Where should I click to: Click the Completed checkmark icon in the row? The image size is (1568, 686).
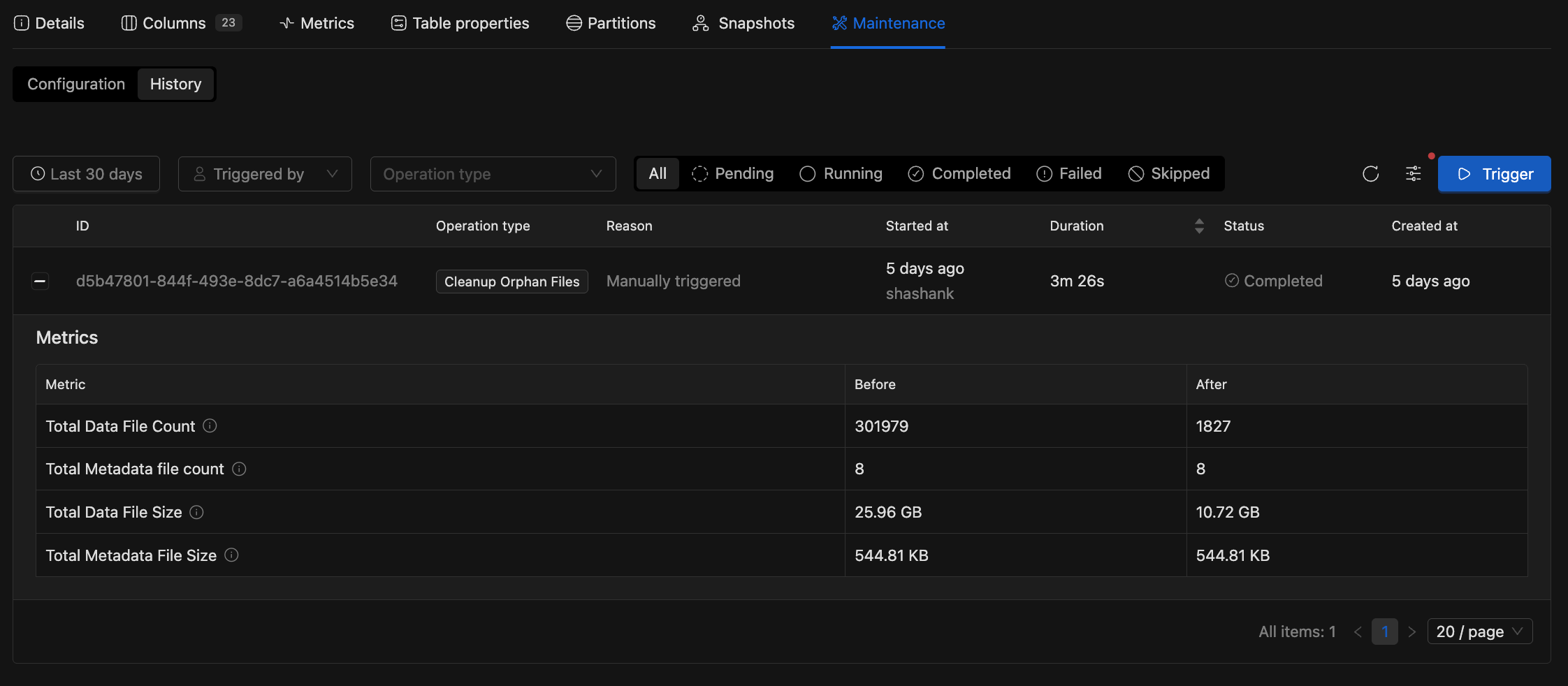tap(1232, 281)
